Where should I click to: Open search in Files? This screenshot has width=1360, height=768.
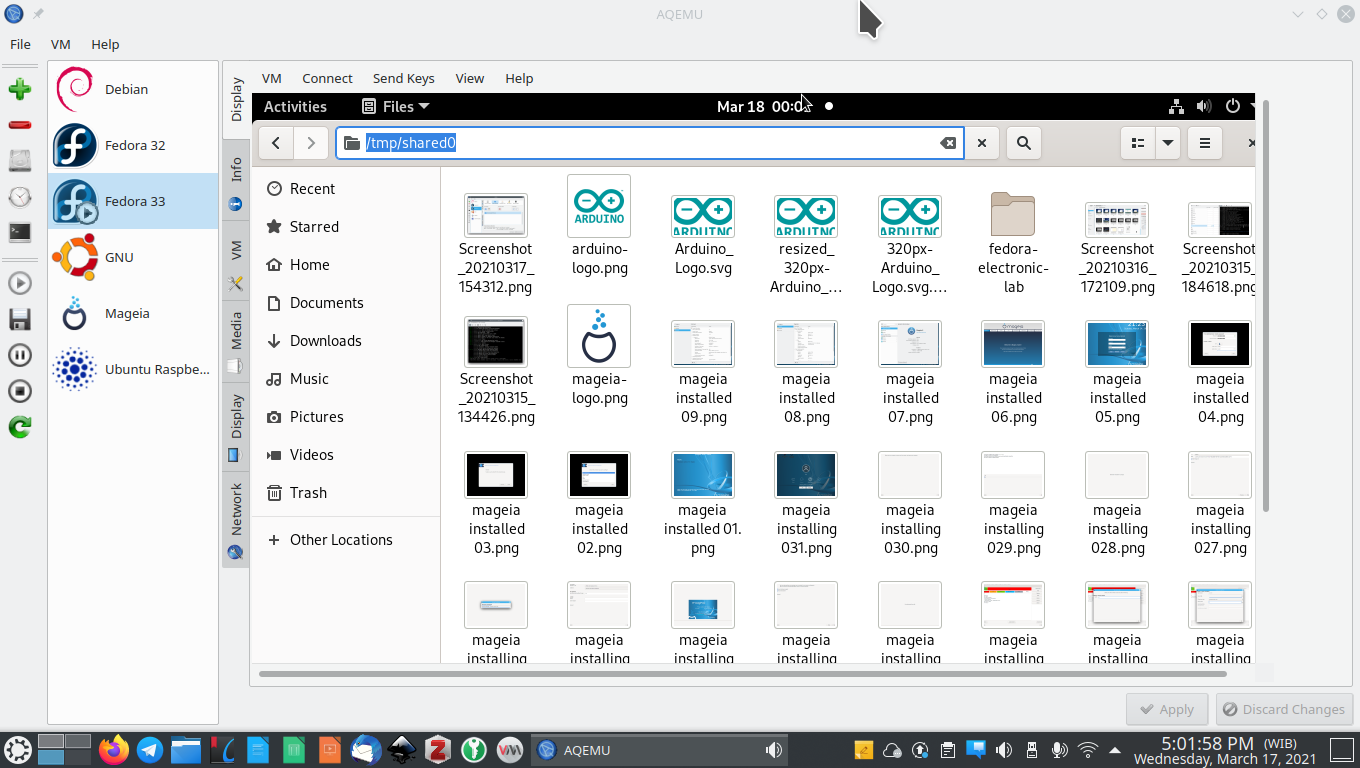1024,143
